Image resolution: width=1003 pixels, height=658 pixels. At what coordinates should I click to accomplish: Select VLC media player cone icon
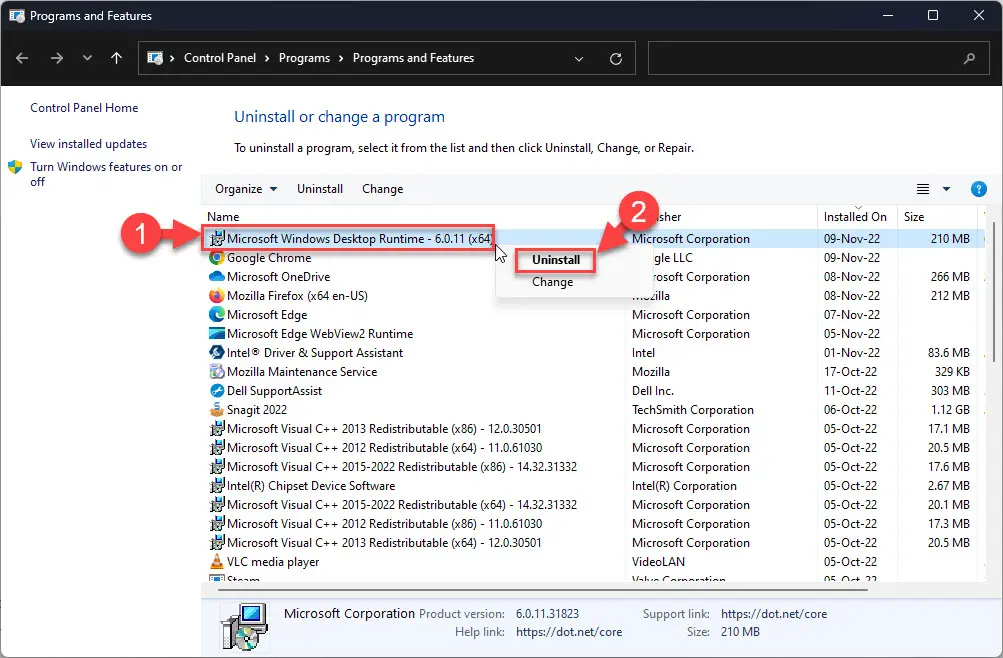(x=217, y=561)
